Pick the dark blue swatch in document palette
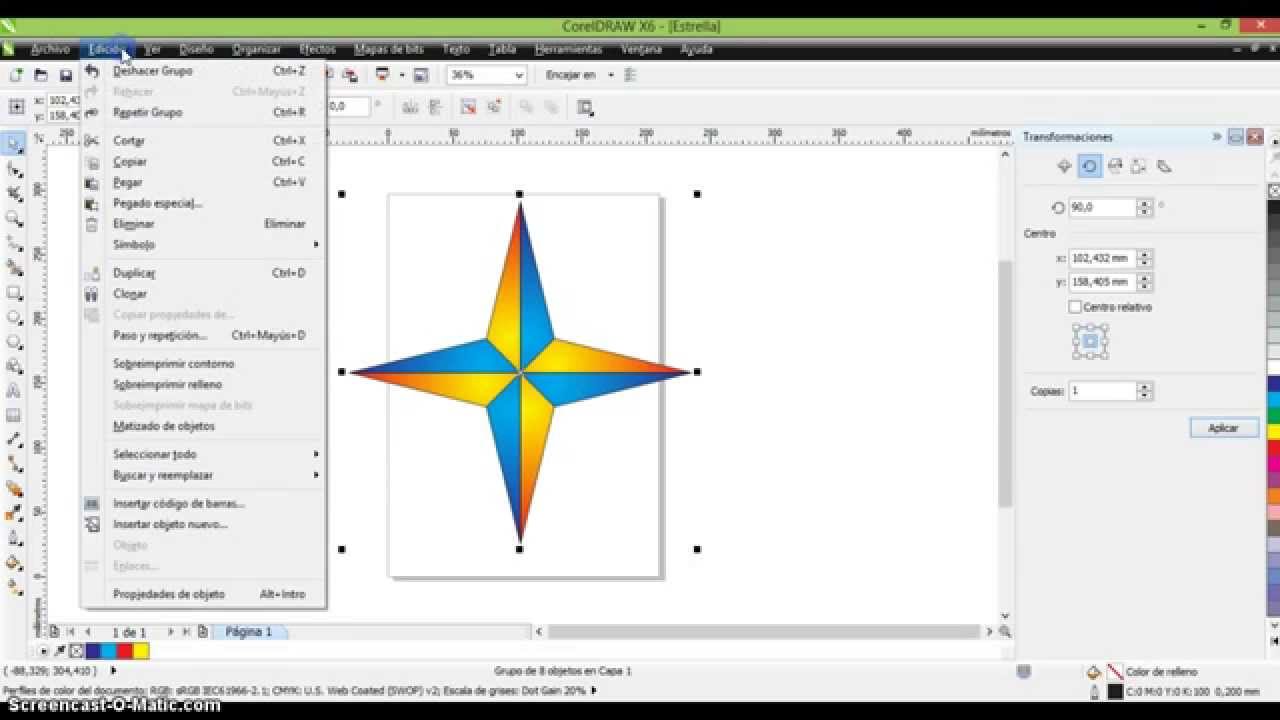The width and height of the screenshot is (1280, 720). click(x=93, y=651)
